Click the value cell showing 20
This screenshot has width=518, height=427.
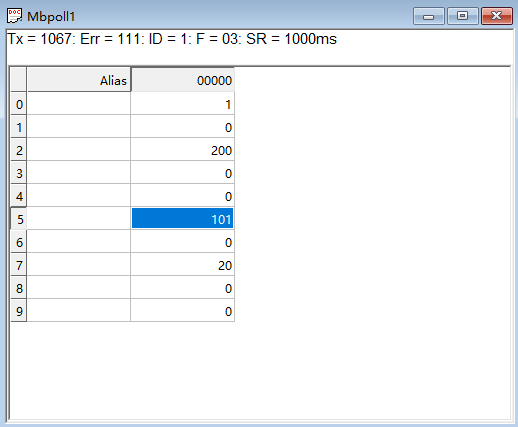[x=182, y=265]
